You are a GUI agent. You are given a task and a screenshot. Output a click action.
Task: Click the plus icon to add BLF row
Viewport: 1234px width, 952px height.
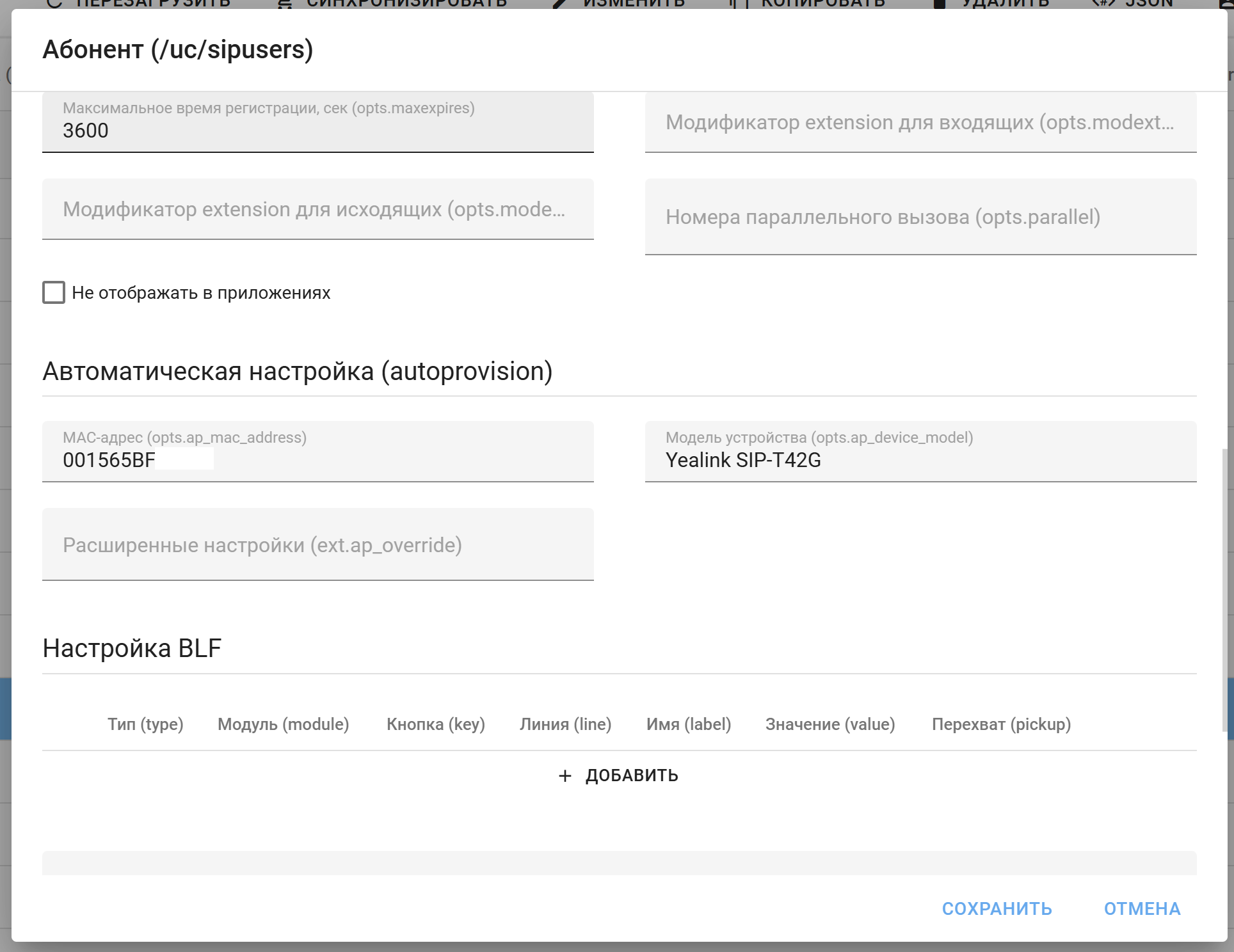[565, 776]
